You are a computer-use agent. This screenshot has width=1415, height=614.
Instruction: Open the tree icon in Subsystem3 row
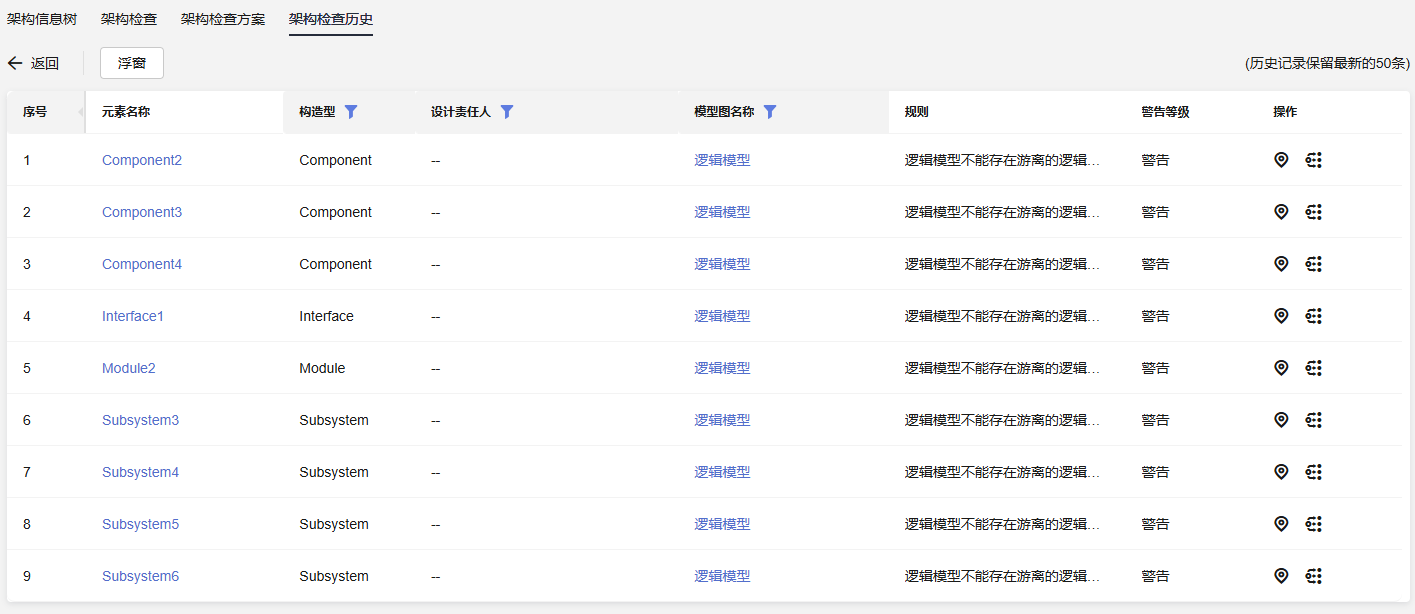coord(1314,420)
